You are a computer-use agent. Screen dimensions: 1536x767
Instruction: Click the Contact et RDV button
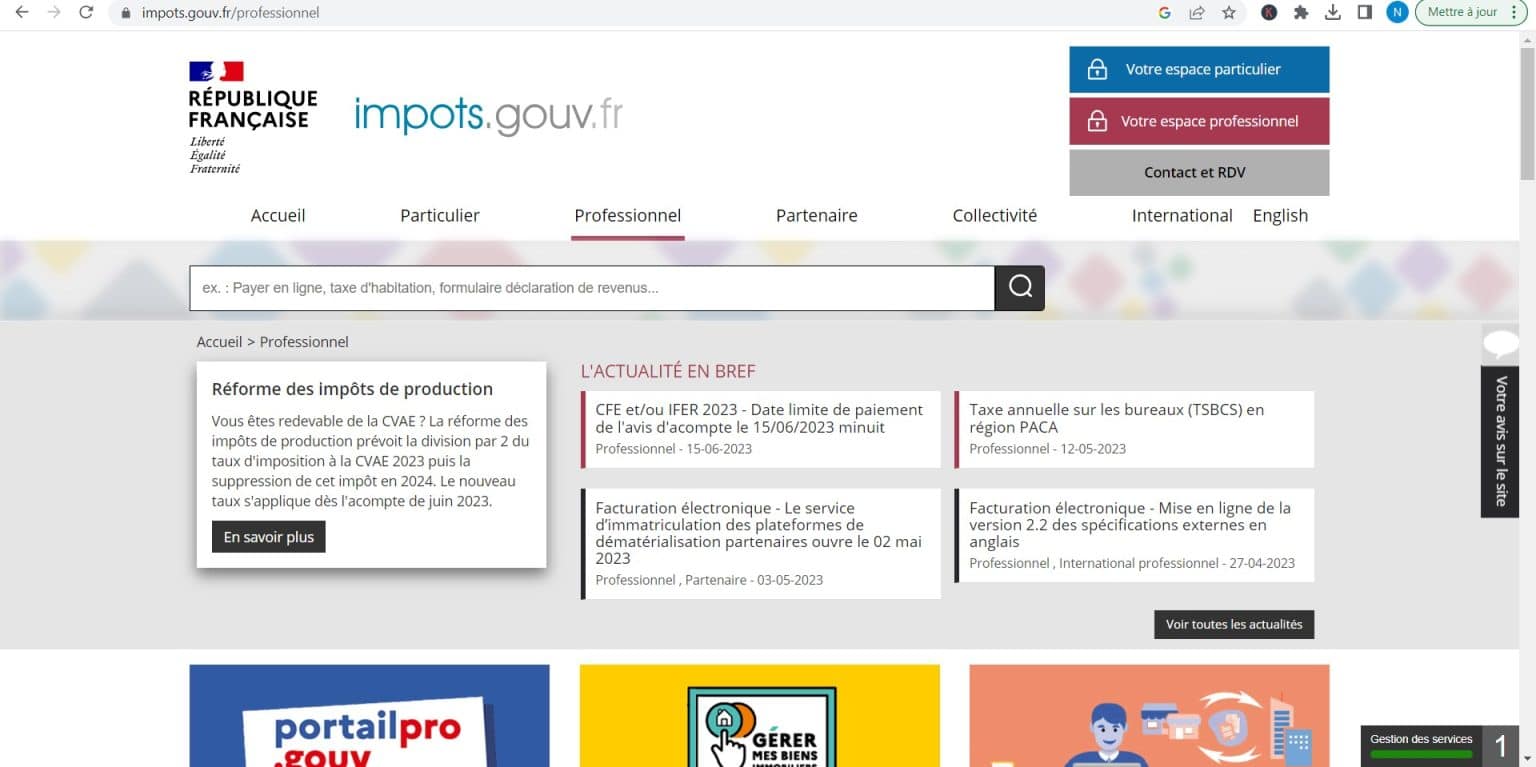pos(1199,172)
